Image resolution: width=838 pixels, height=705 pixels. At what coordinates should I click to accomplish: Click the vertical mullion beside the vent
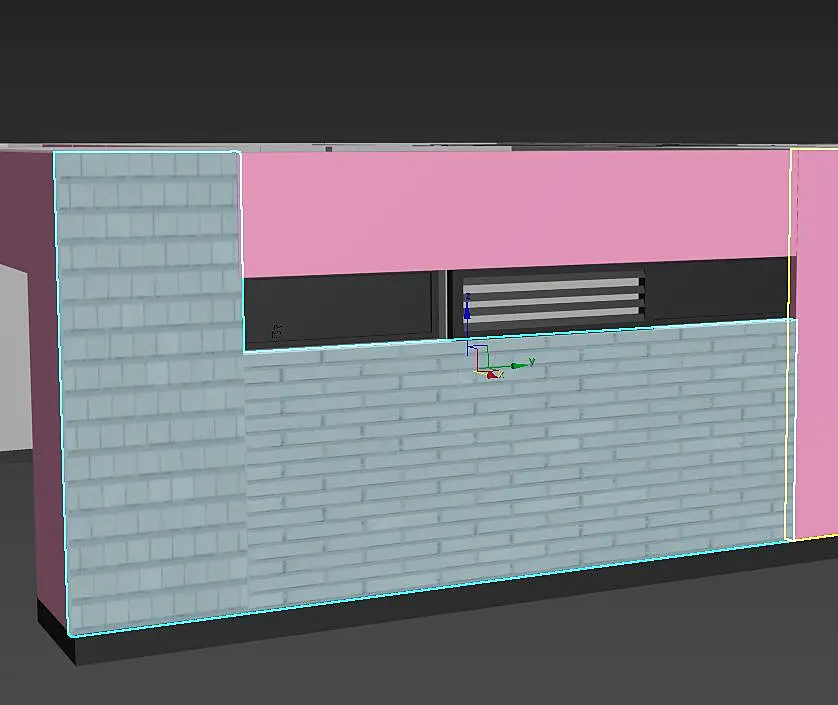pyautogui.click(x=441, y=304)
